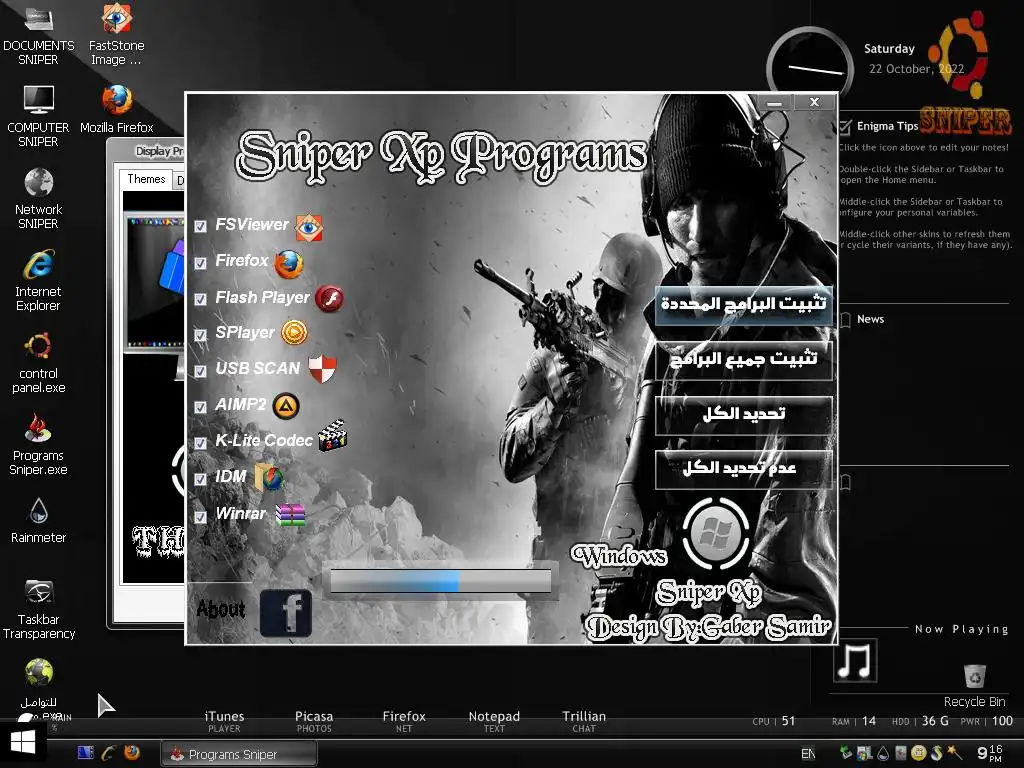Click the circular Windows logo emblem
Screen dimensions: 1024x768
(716, 534)
